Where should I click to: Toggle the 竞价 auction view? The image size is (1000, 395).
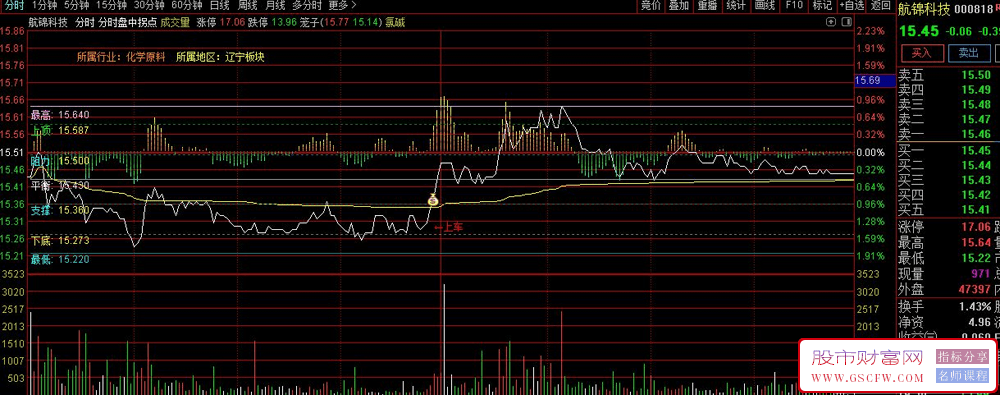point(651,6)
